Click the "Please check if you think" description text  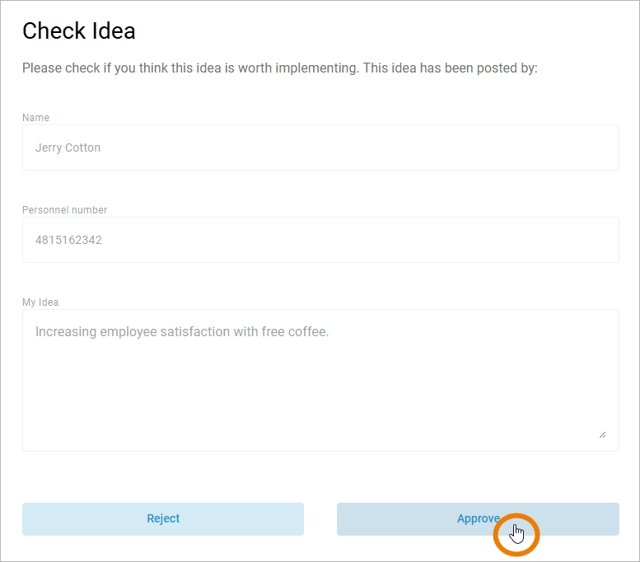coord(100,68)
